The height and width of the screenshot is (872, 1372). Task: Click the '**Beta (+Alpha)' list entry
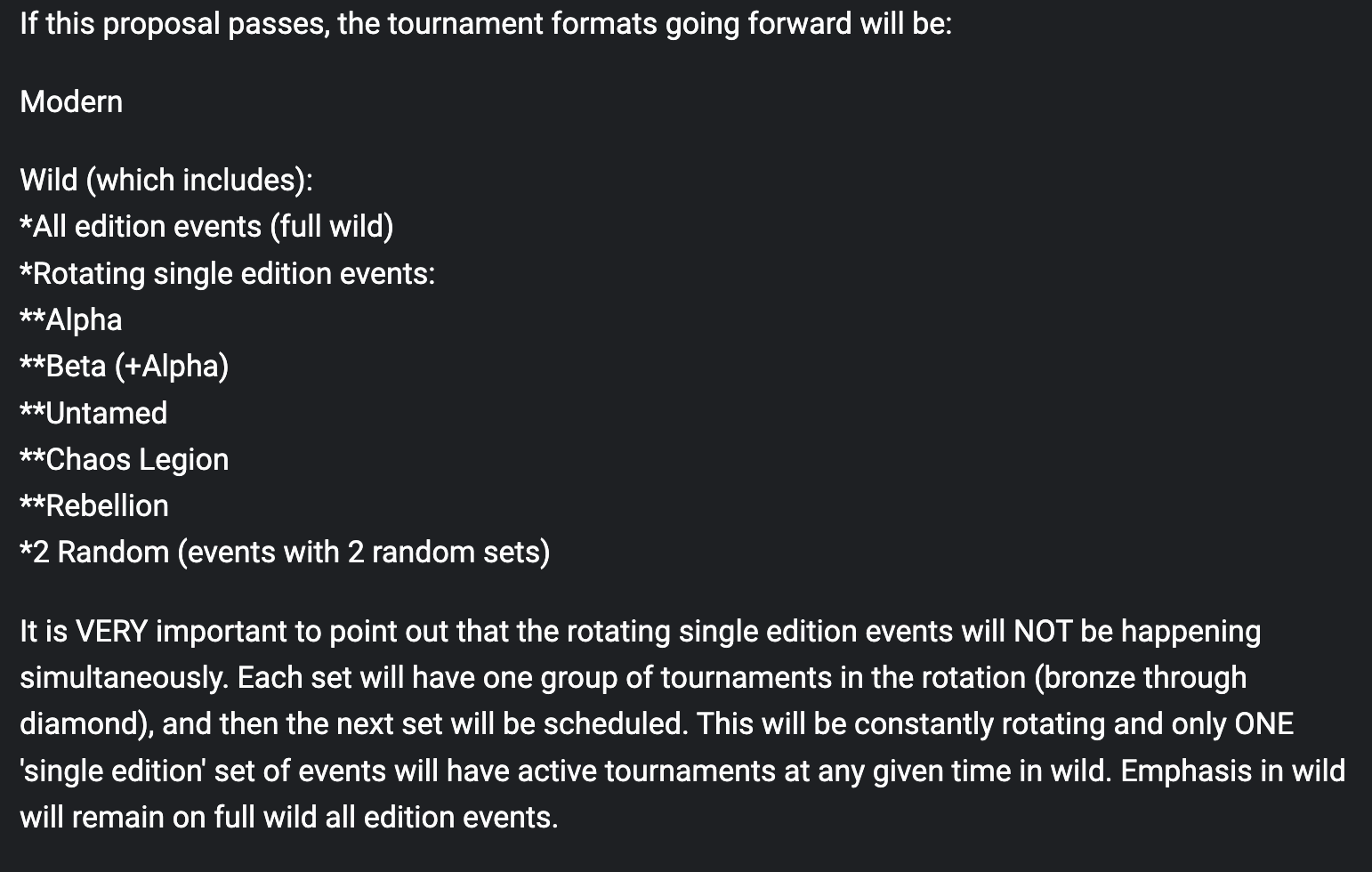click(125, 366)
